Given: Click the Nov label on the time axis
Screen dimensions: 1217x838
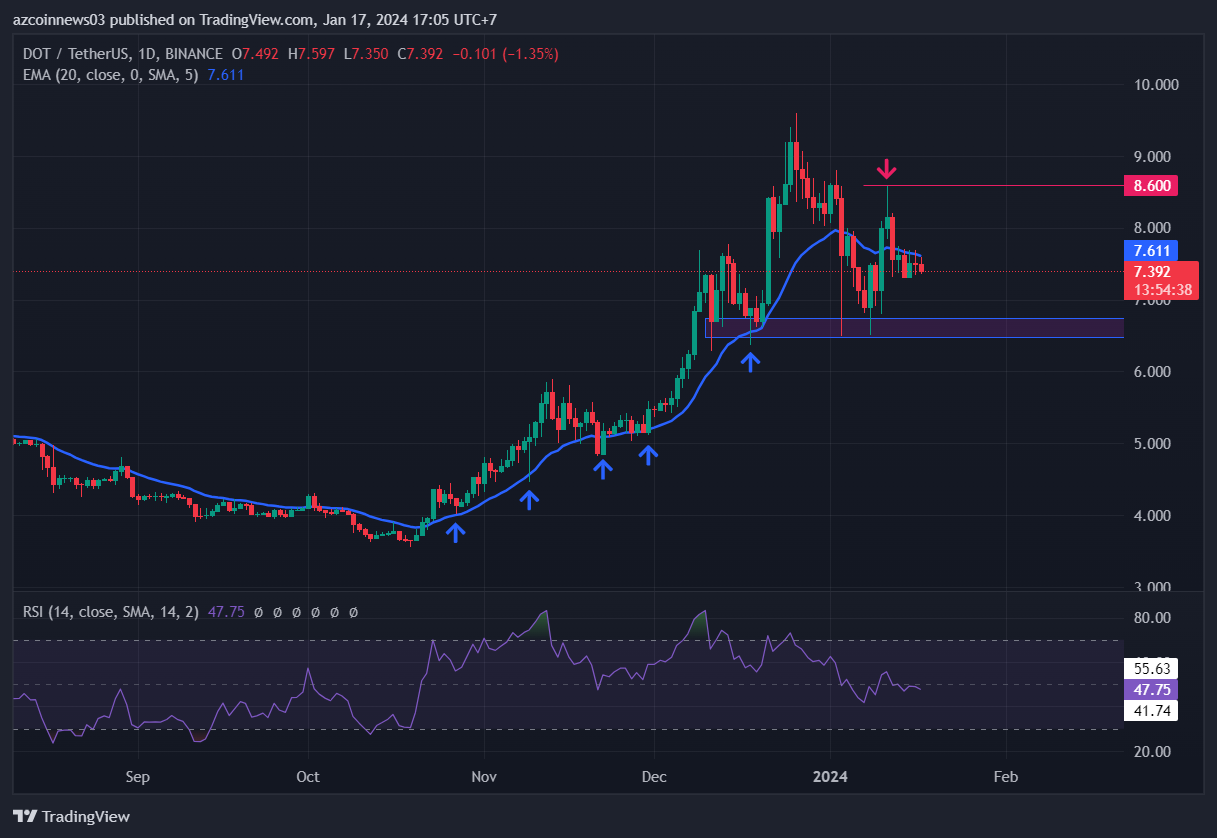Looking at the screenshot, I should (x=484, y=777).
